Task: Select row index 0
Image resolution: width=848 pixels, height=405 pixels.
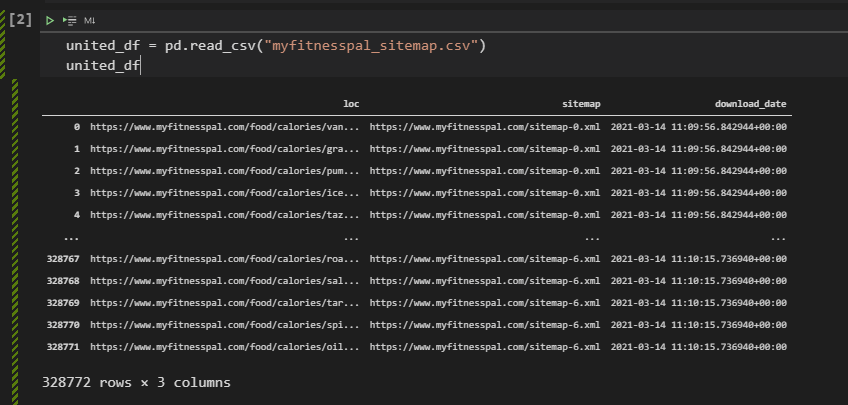Action: pos(77,127)
